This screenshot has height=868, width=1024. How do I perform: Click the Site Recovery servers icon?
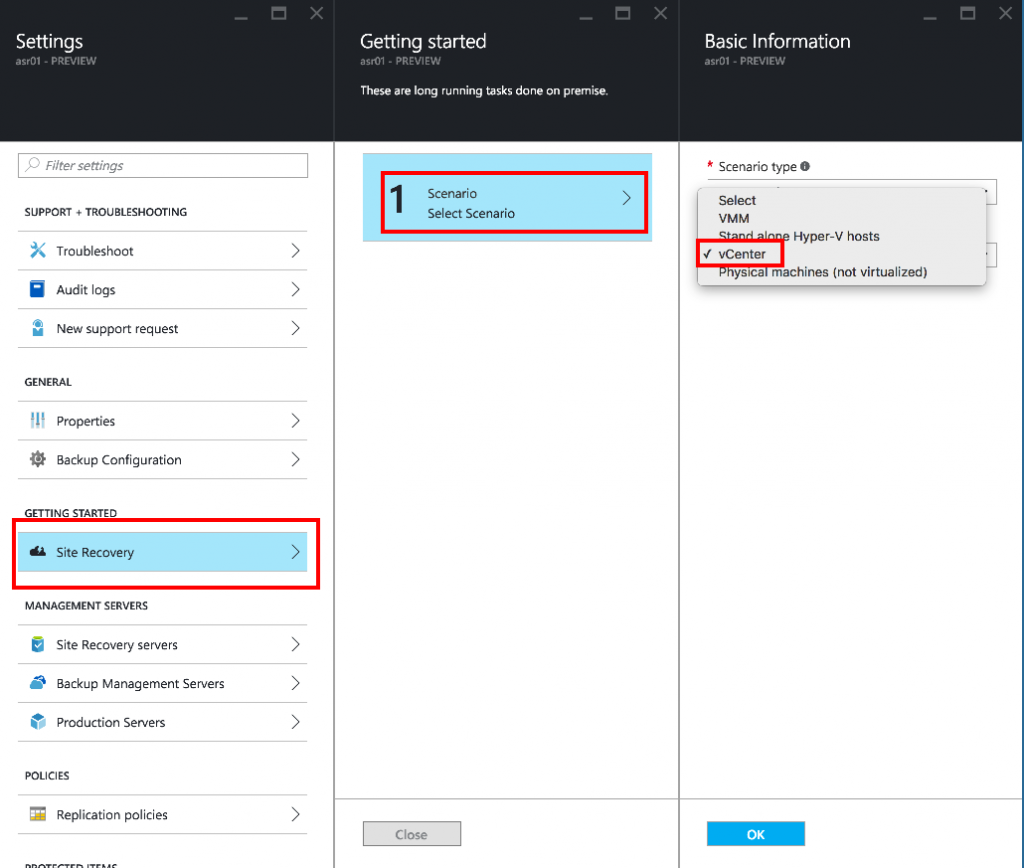coord(38,644)
